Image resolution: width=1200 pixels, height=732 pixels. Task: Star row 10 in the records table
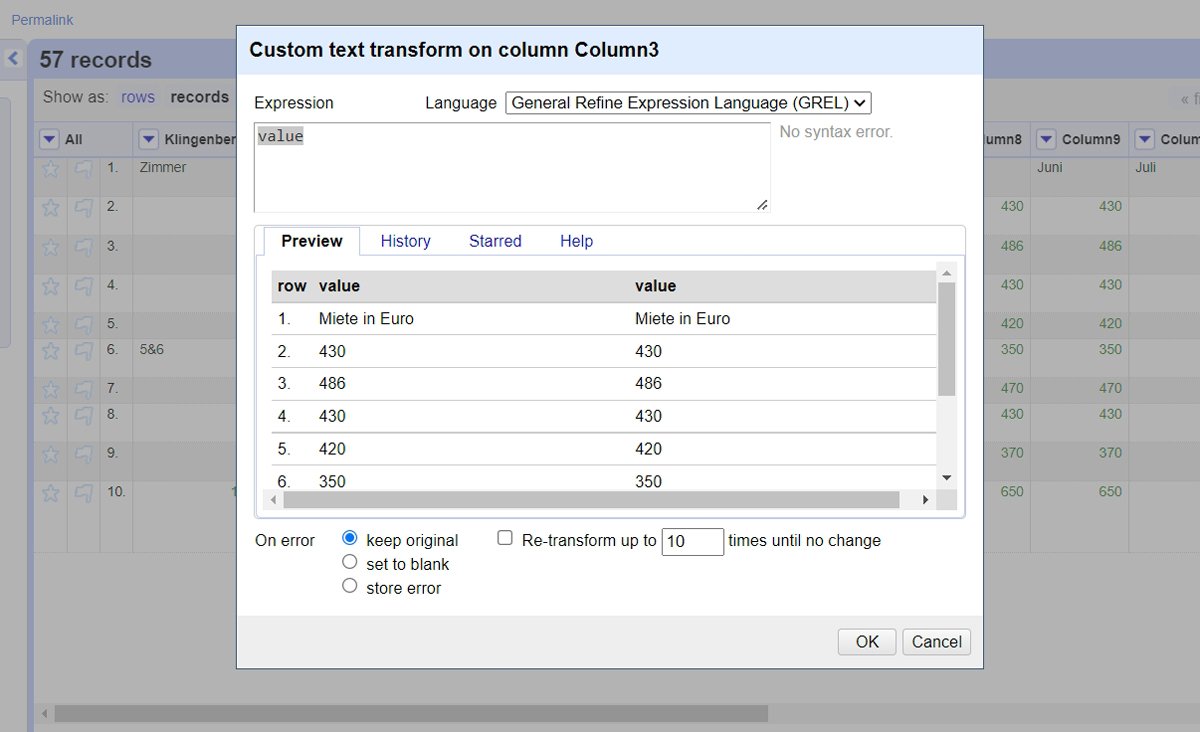click(51, 493)
